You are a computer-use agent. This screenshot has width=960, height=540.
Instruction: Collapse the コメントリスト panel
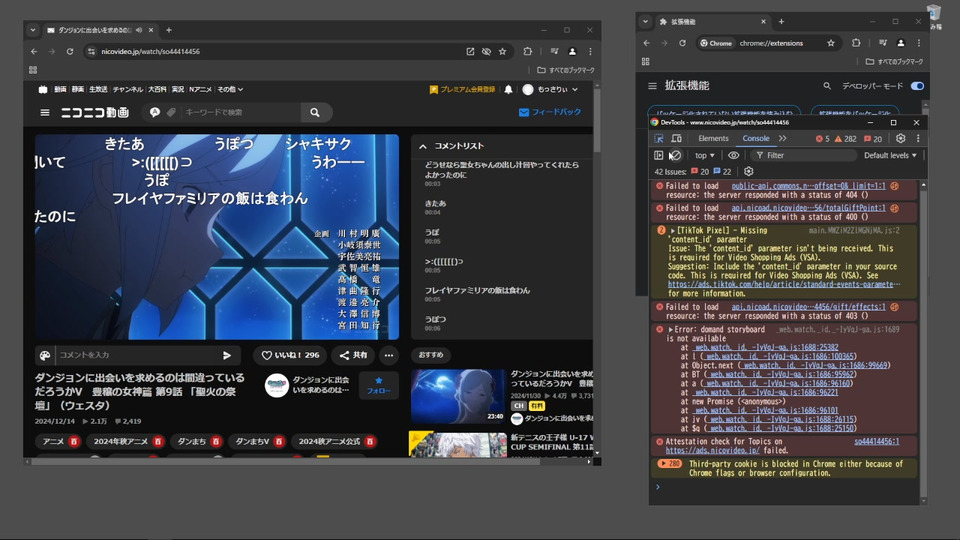pyautogui.click(x=423, y=146)
